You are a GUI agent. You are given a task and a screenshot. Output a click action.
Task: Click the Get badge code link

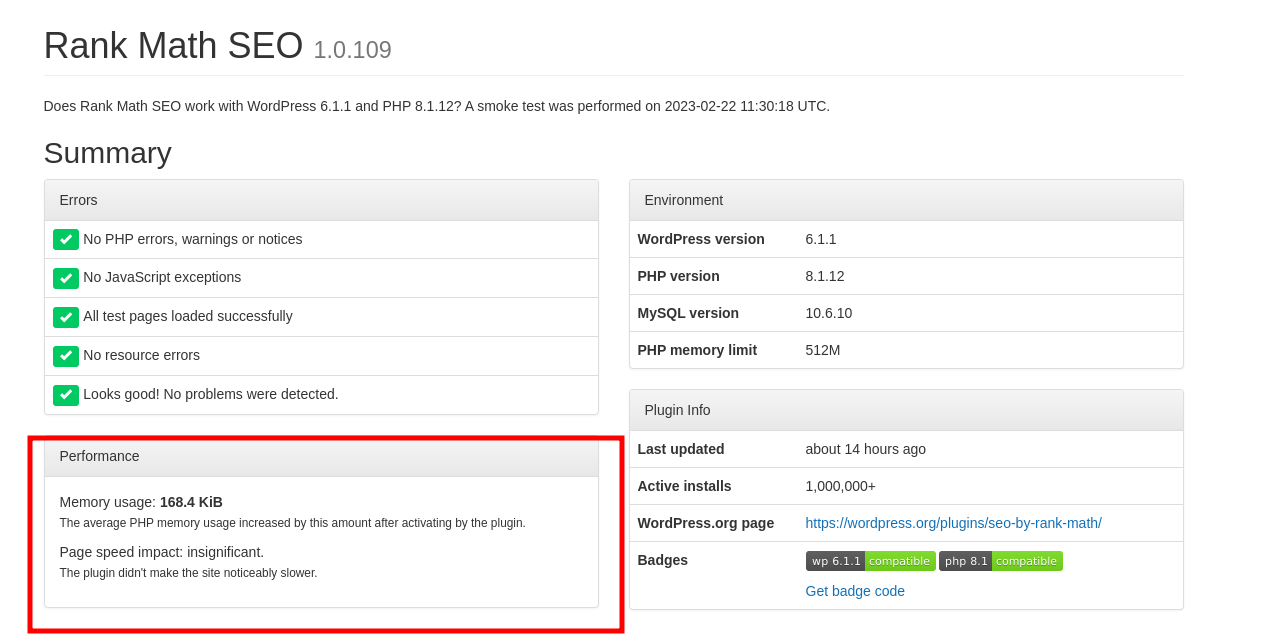coord(855,591)
